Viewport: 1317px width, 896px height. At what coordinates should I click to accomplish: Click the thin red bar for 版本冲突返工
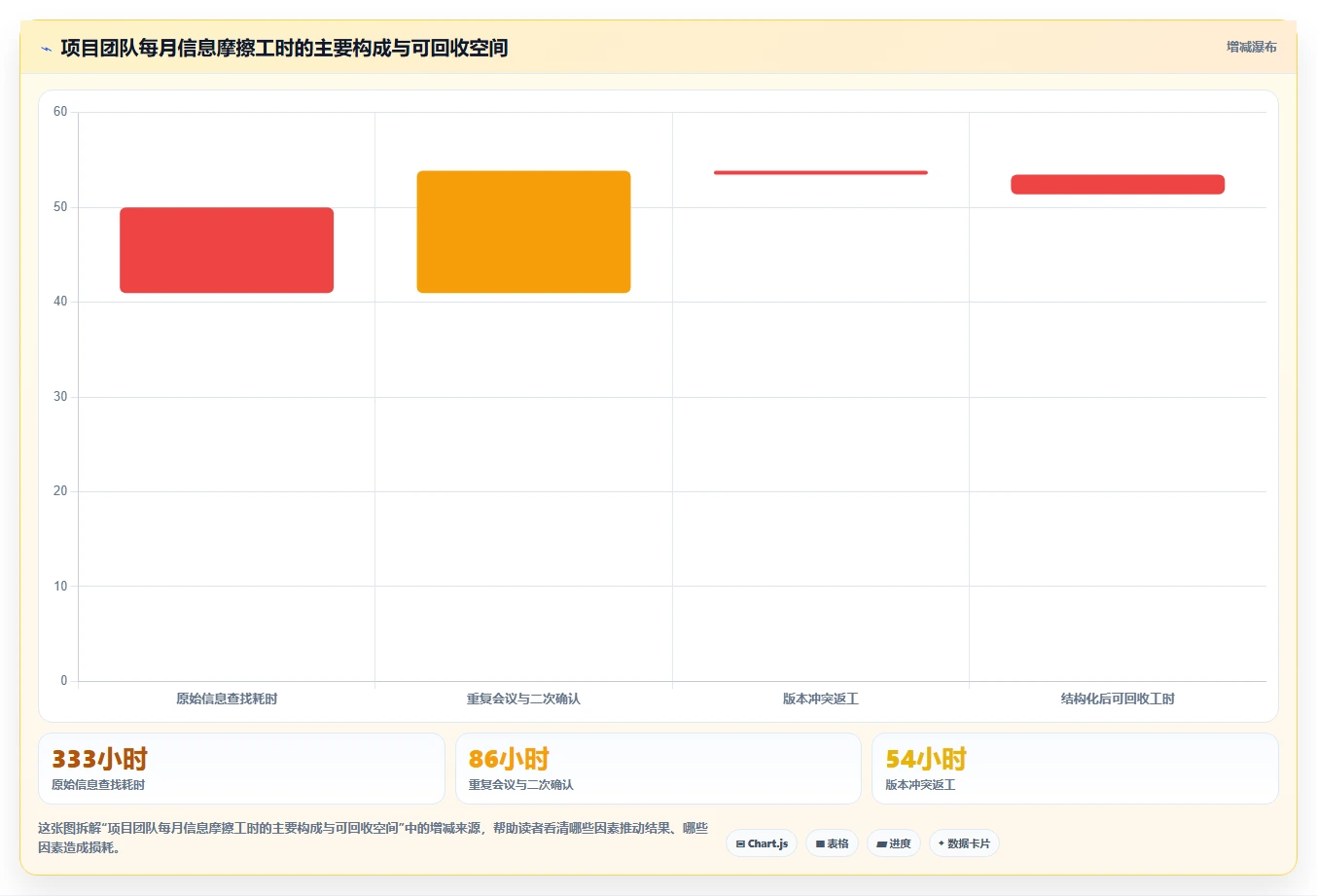821,172
